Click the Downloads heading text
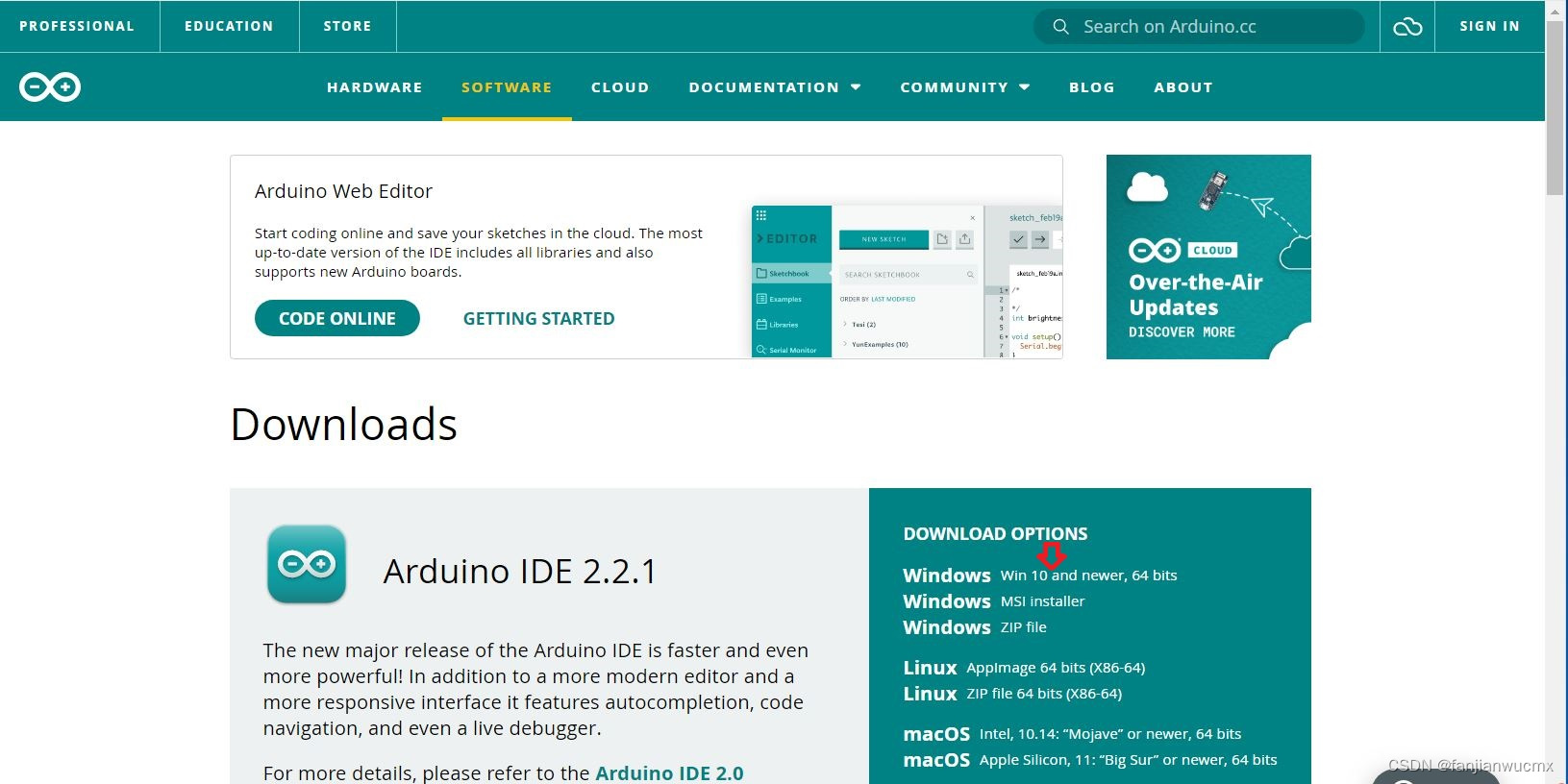The width and height of the screenshot is (1568, 784). pyautogui.click(x=344, y=425)
